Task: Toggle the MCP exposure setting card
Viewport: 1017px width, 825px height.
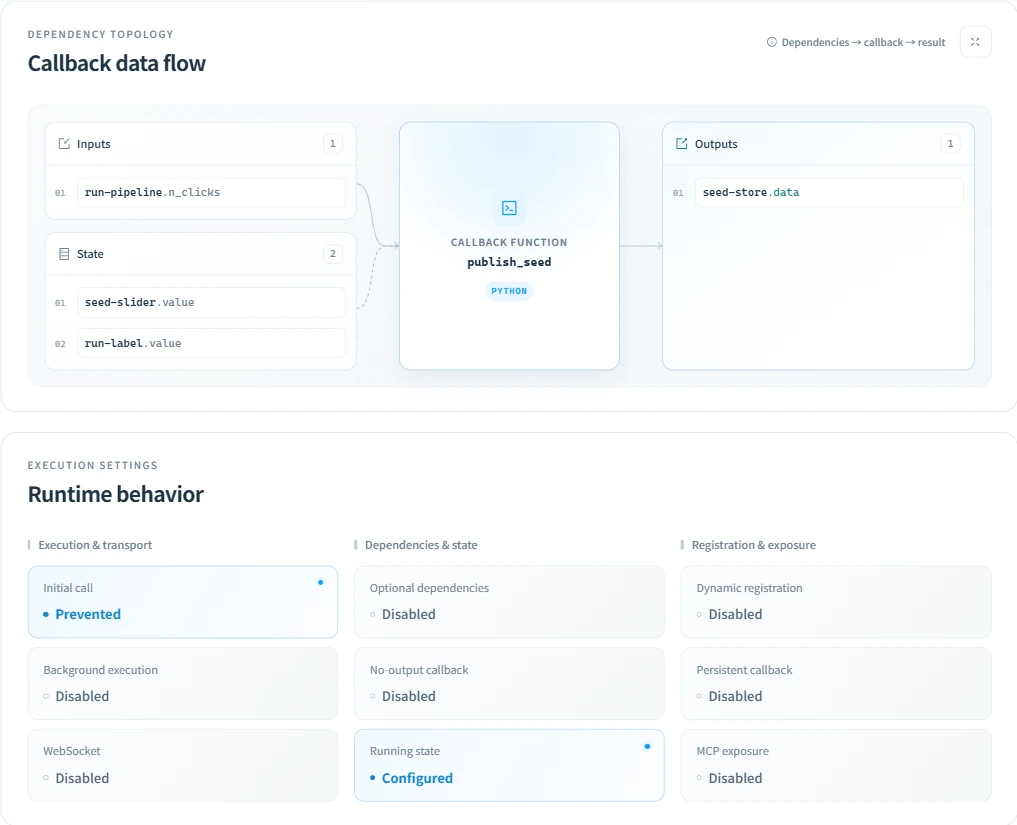Action: [836, 765]
